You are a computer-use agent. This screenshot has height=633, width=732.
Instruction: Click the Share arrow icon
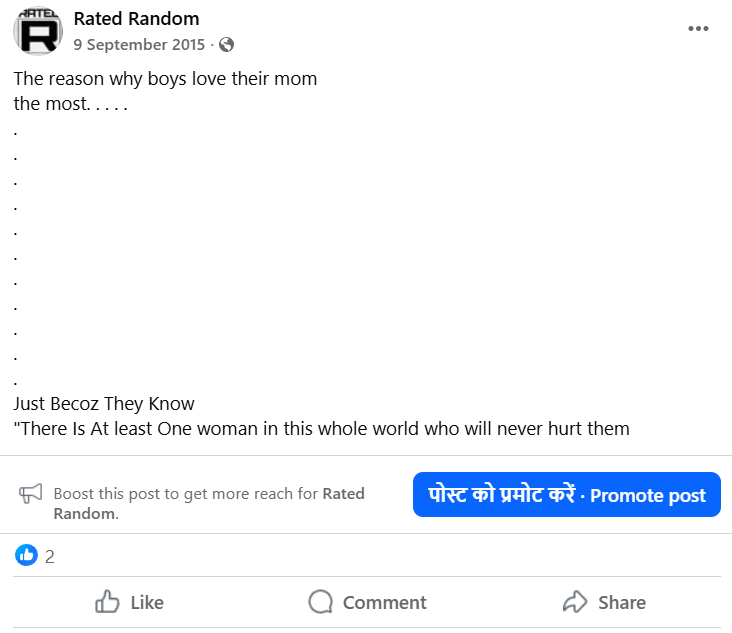[575, 602]
